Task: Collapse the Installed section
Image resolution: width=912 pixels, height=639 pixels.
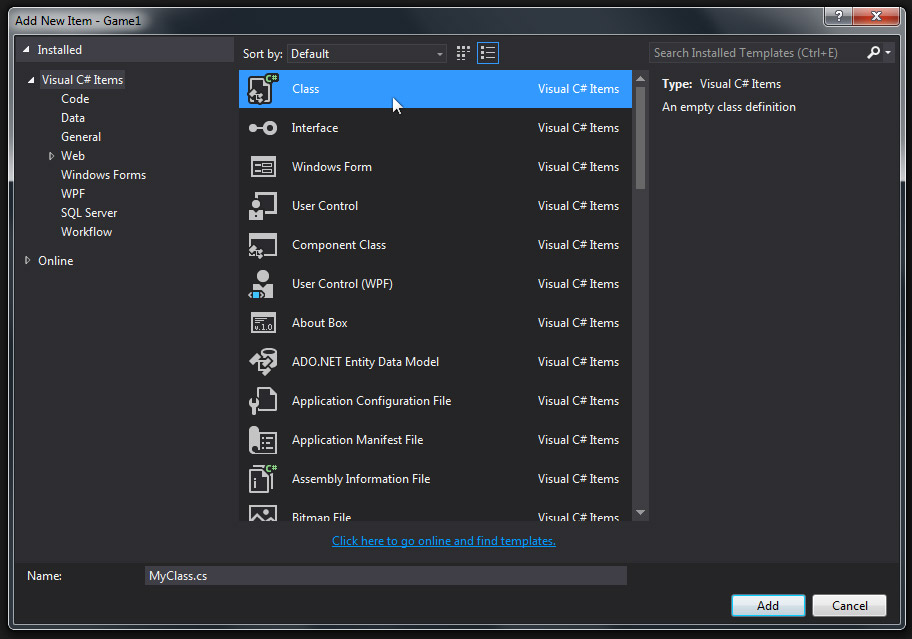Action: [27, 50]
